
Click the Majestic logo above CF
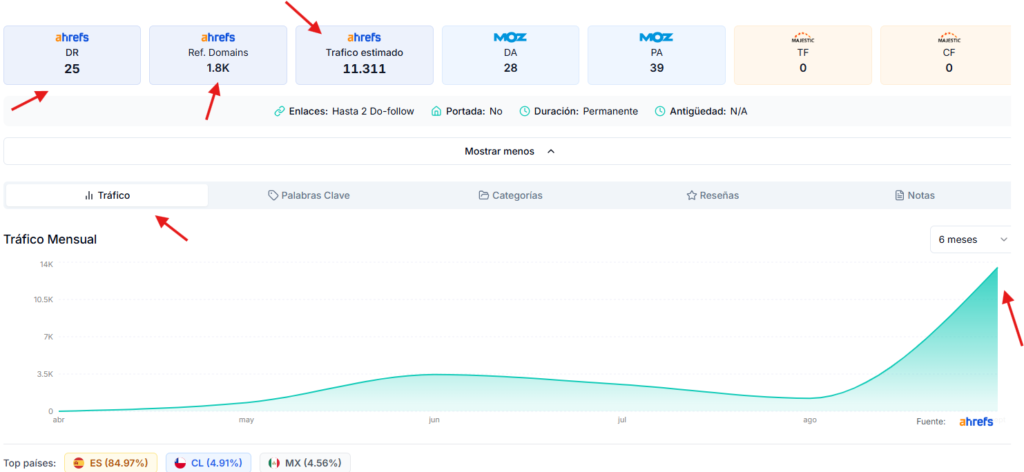pos(949,39)
